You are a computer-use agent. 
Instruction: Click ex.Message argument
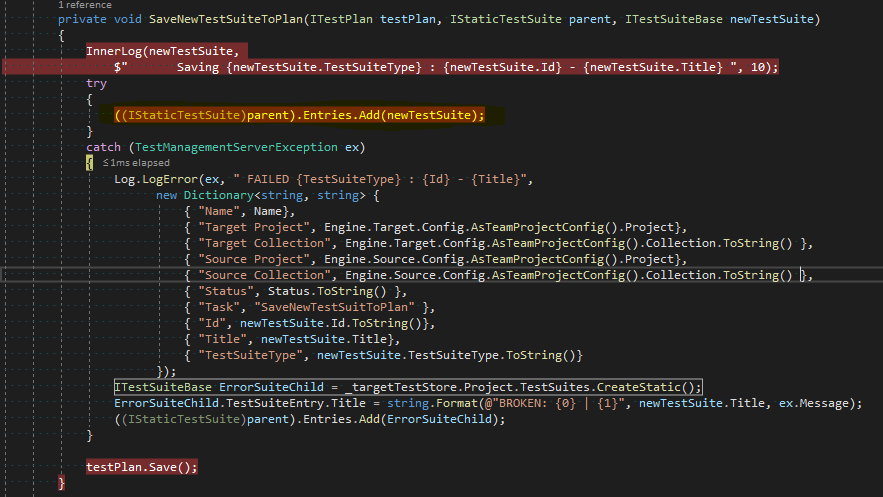(814, 403)
